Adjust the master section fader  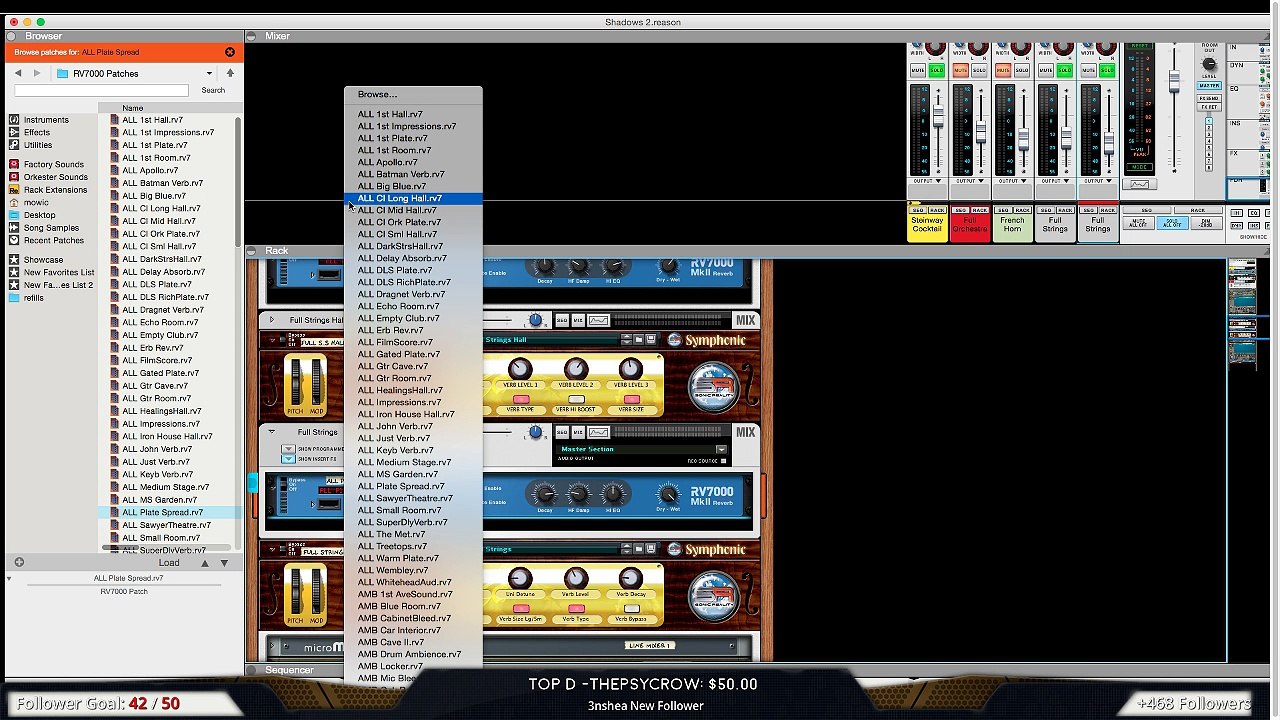click(x=1174, y=80)
